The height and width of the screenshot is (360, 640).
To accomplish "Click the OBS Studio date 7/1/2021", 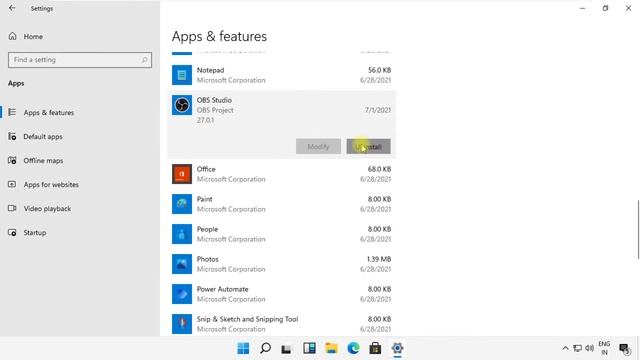I will click(378, 110).
